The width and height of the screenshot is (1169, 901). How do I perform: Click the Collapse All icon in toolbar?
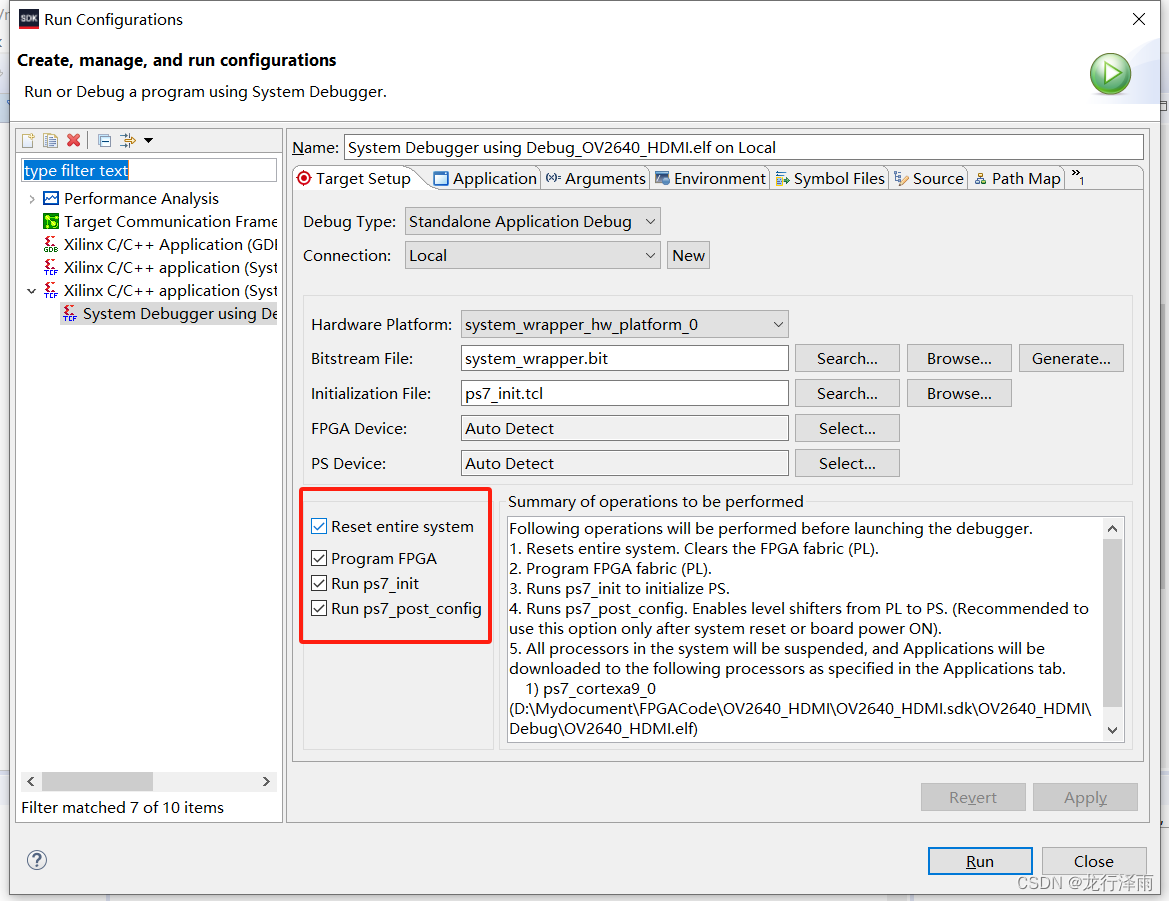104,140
